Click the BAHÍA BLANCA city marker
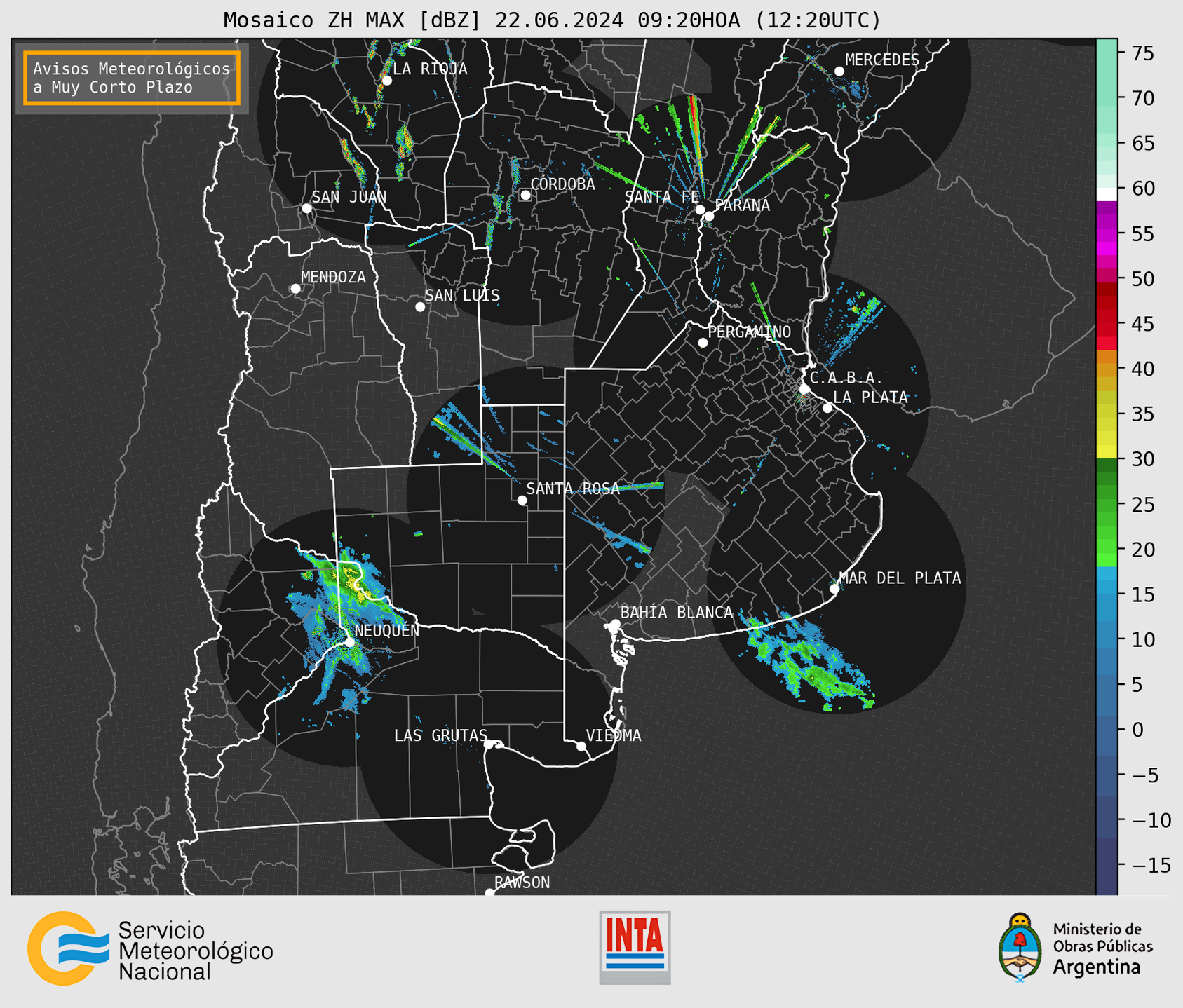This screenshot has height=1008, width=1183. coord(615,624)
